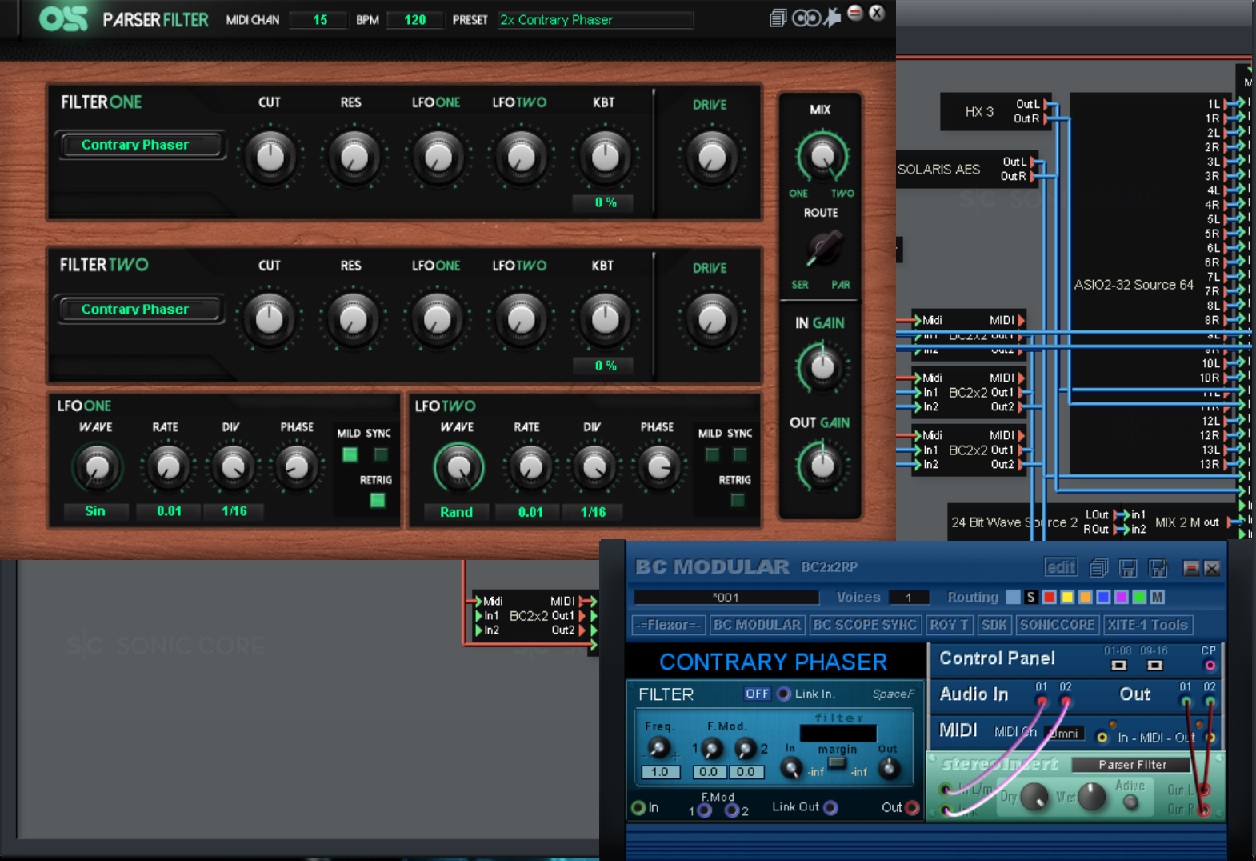Viewport: 1256px width, 861px height.
Task: Open the SONICCORE module menu
Action: tap(1058, 625)
